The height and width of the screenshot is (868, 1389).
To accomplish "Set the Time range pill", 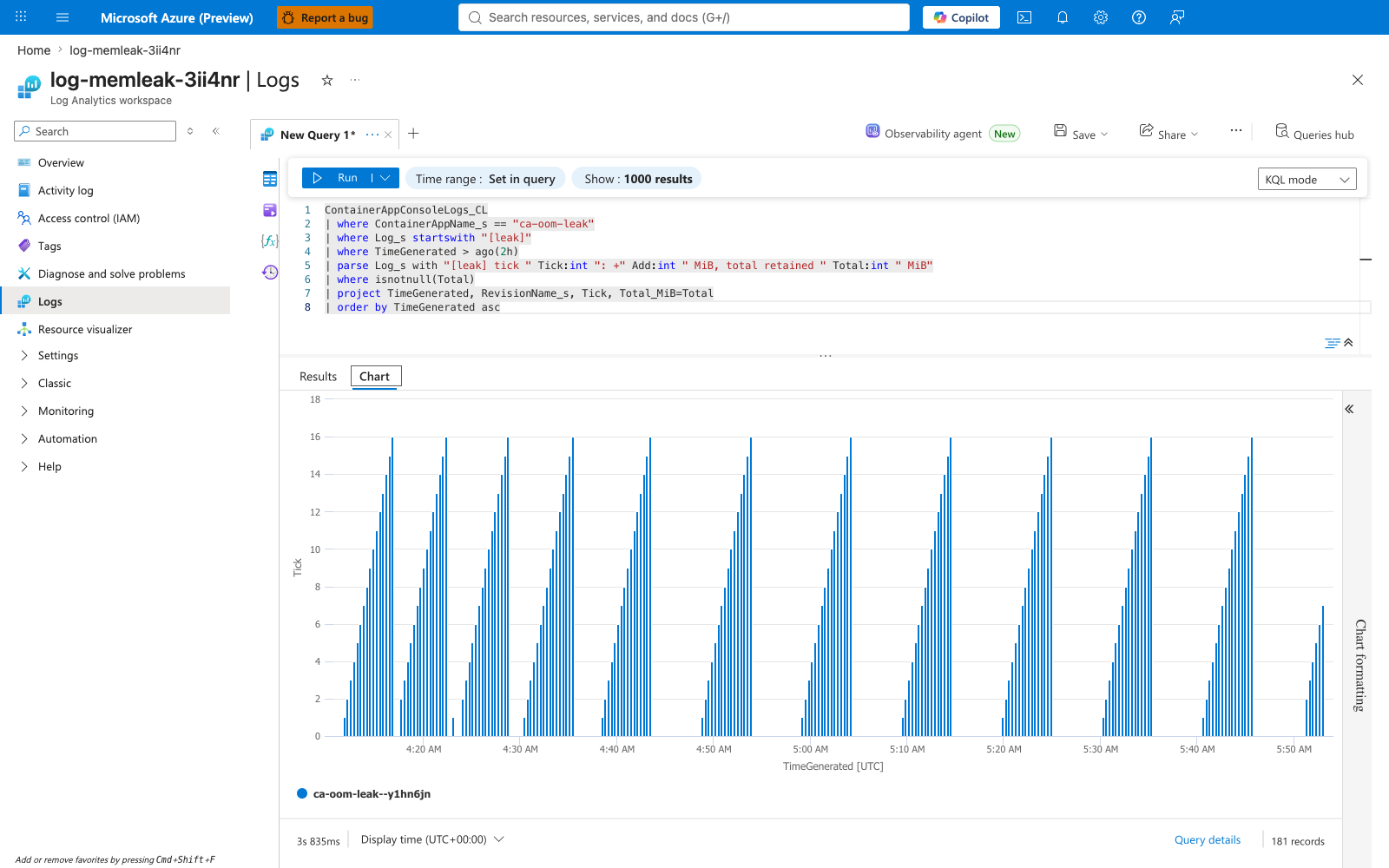I will pyautogui.click(x=485, y=179).
